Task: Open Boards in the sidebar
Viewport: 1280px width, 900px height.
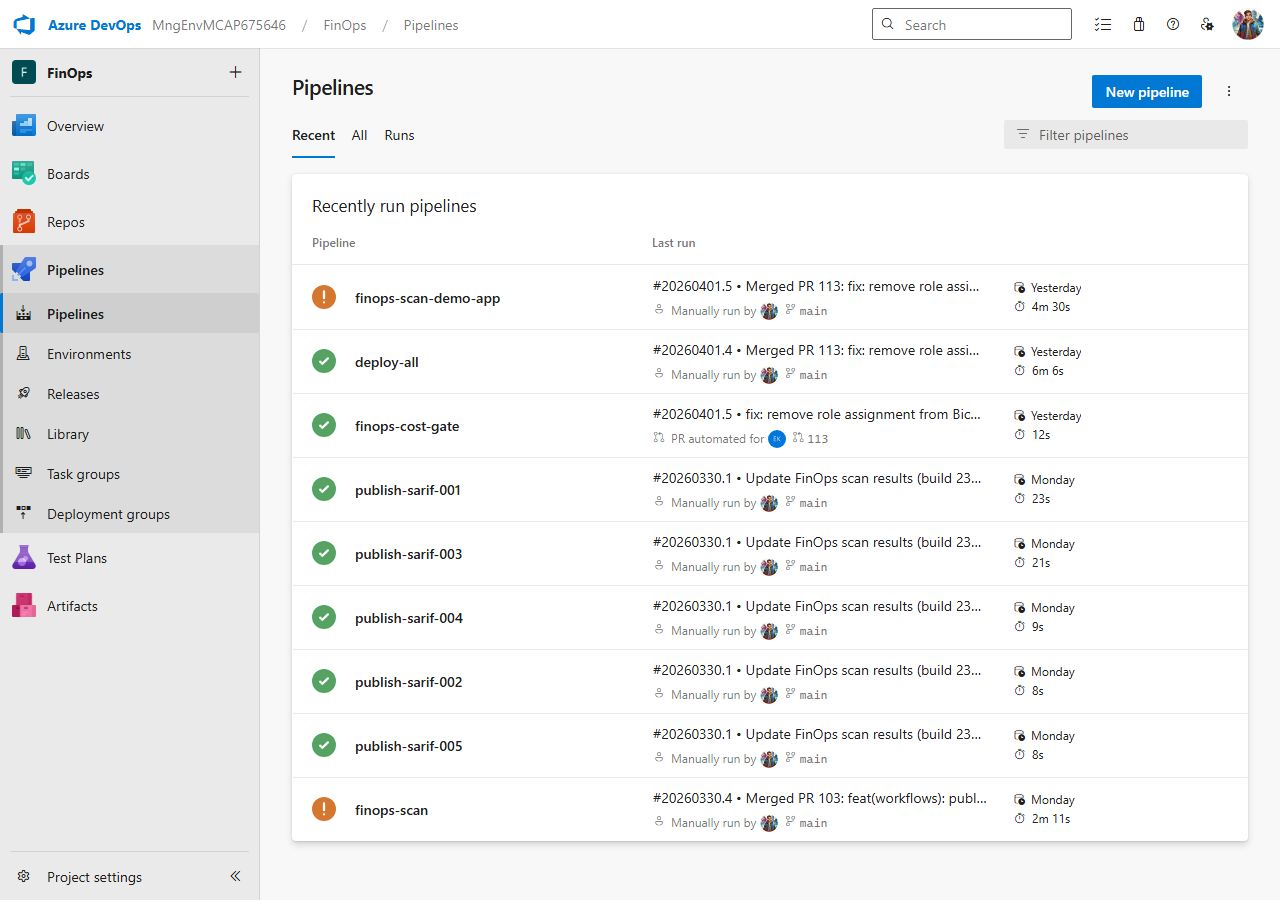Action: 130,174
